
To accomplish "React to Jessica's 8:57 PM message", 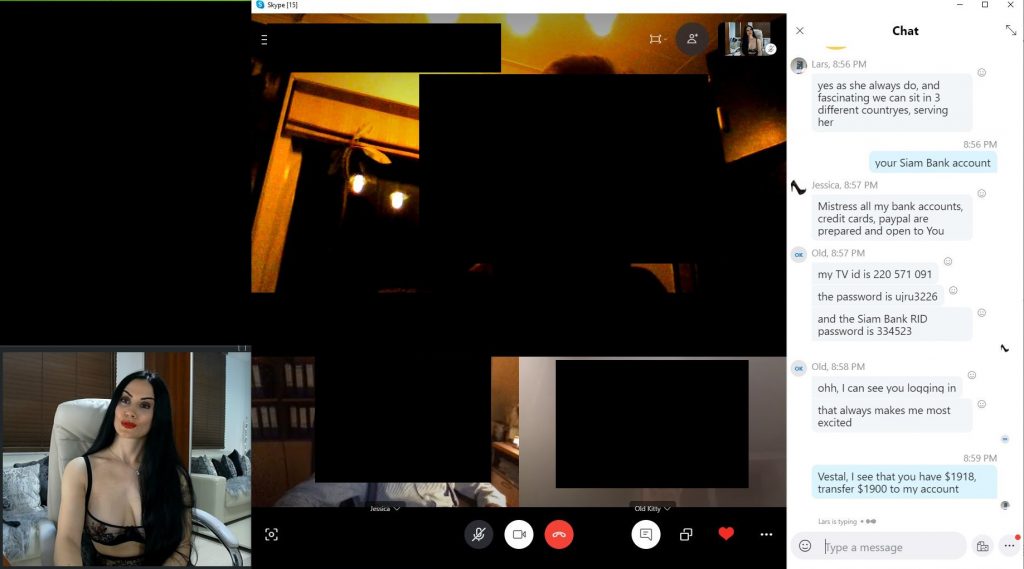I will (x=982, y=193).
